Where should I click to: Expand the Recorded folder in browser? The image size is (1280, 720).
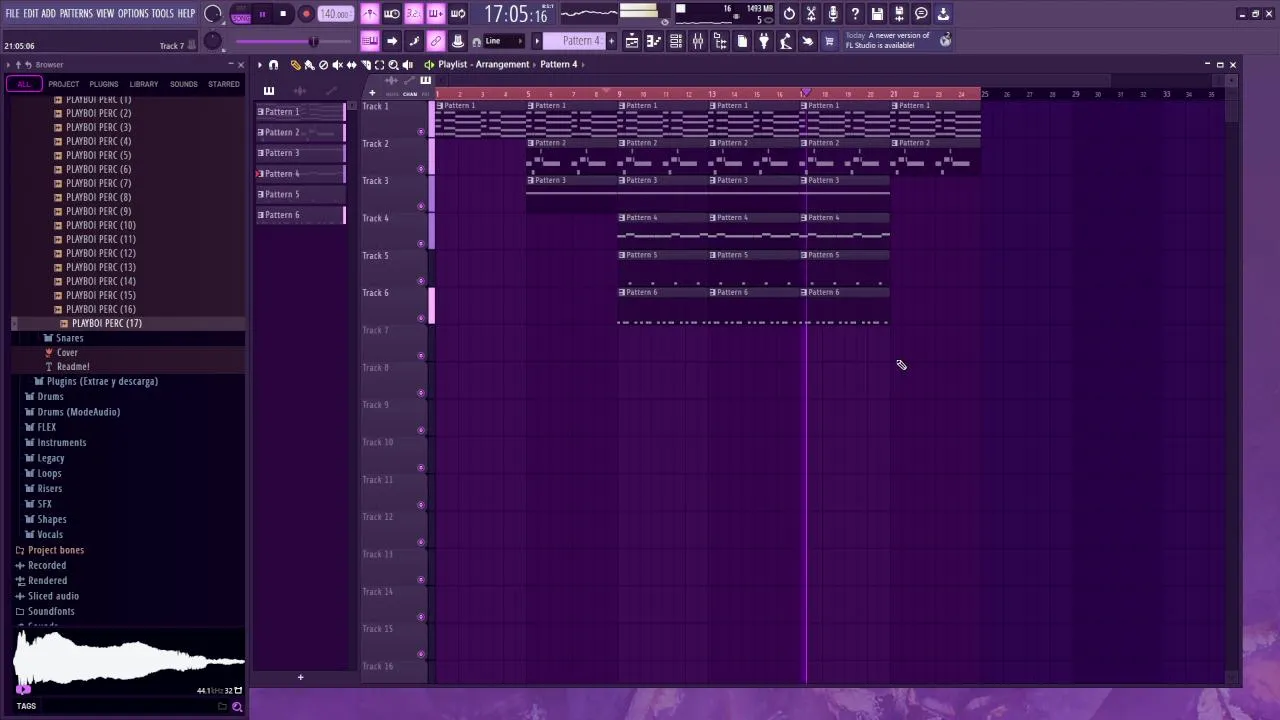[x=47, y=565]
